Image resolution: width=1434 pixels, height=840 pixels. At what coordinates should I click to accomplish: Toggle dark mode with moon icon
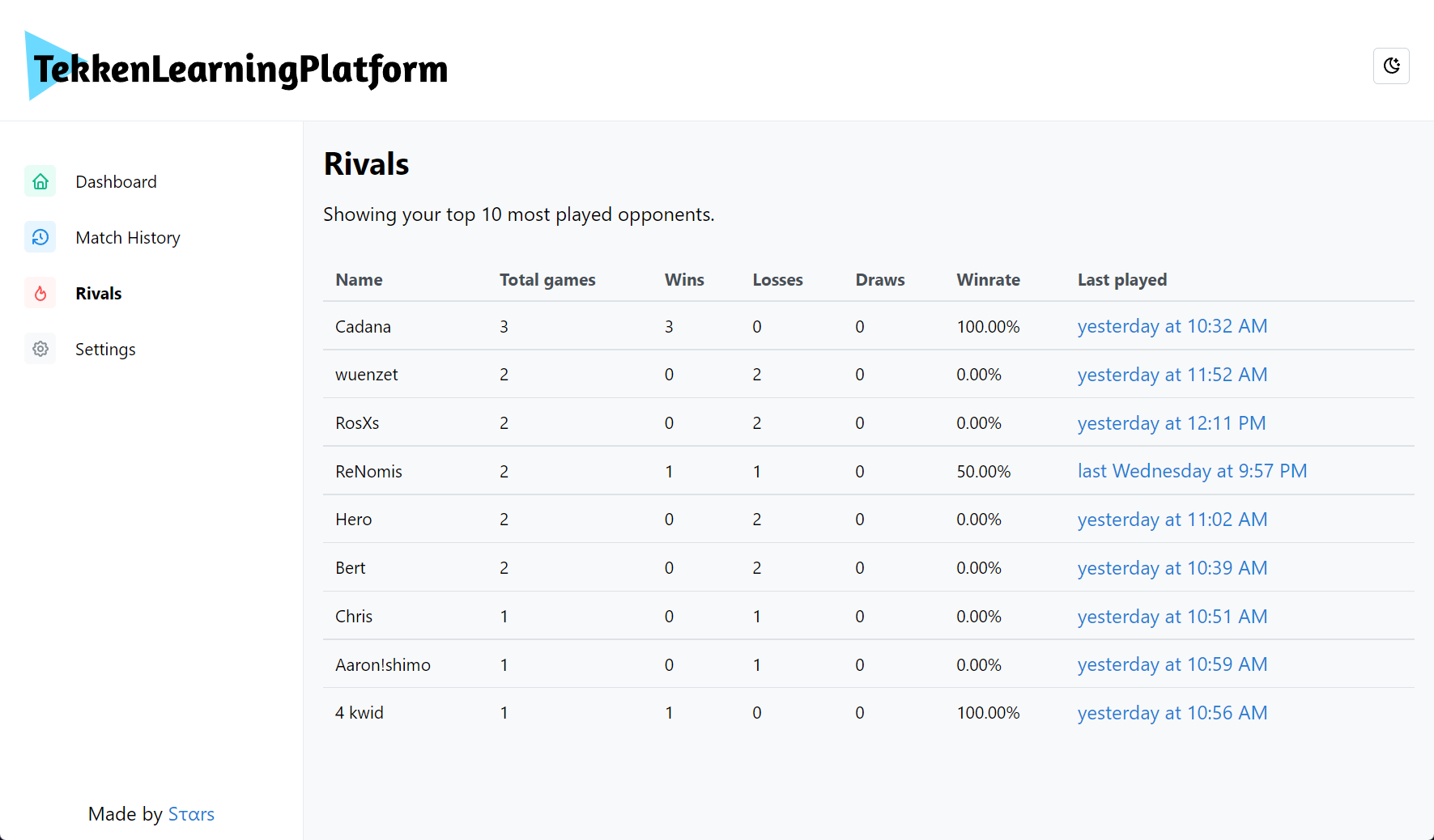coord(1391,66)
